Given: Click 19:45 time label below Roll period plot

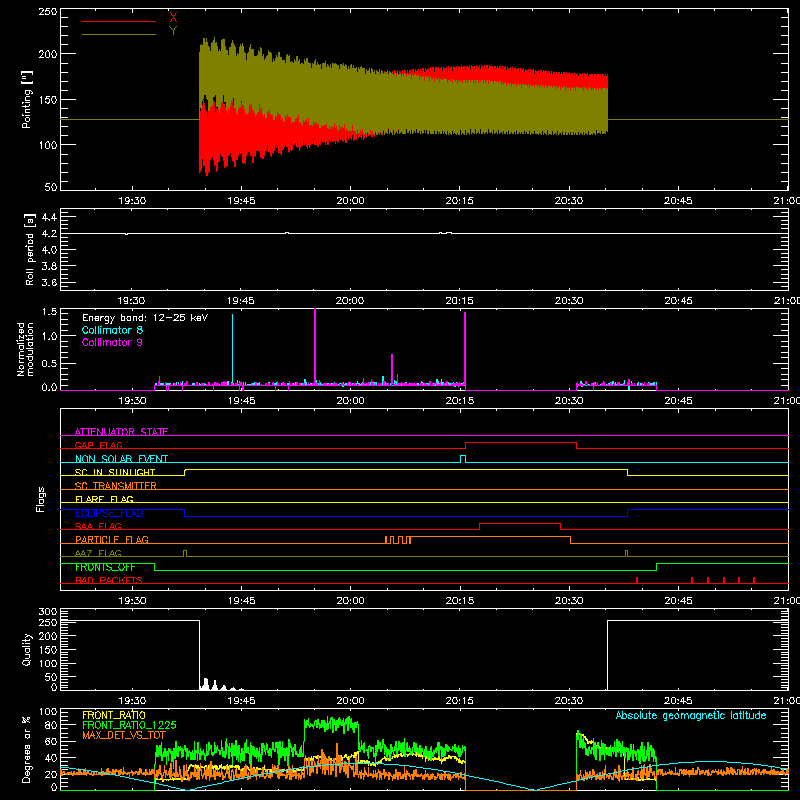Looking at the screenshot, I should click(x=241, y=301).
